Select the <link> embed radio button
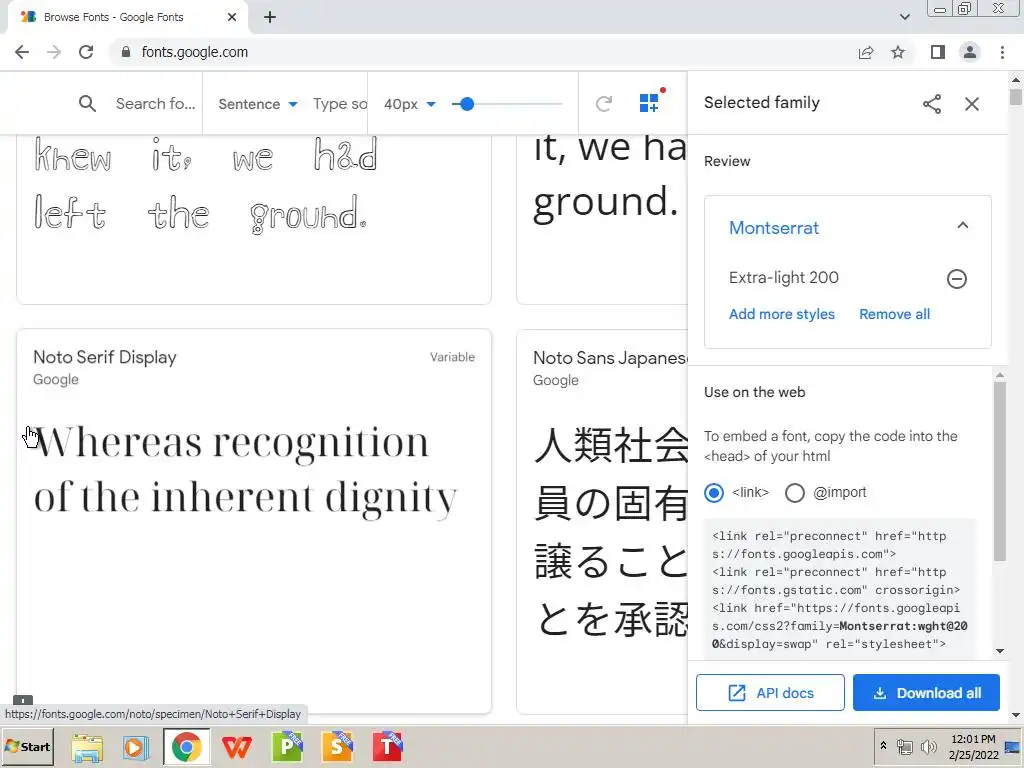The image size is (1024, 768). click(x=714, y=492)
